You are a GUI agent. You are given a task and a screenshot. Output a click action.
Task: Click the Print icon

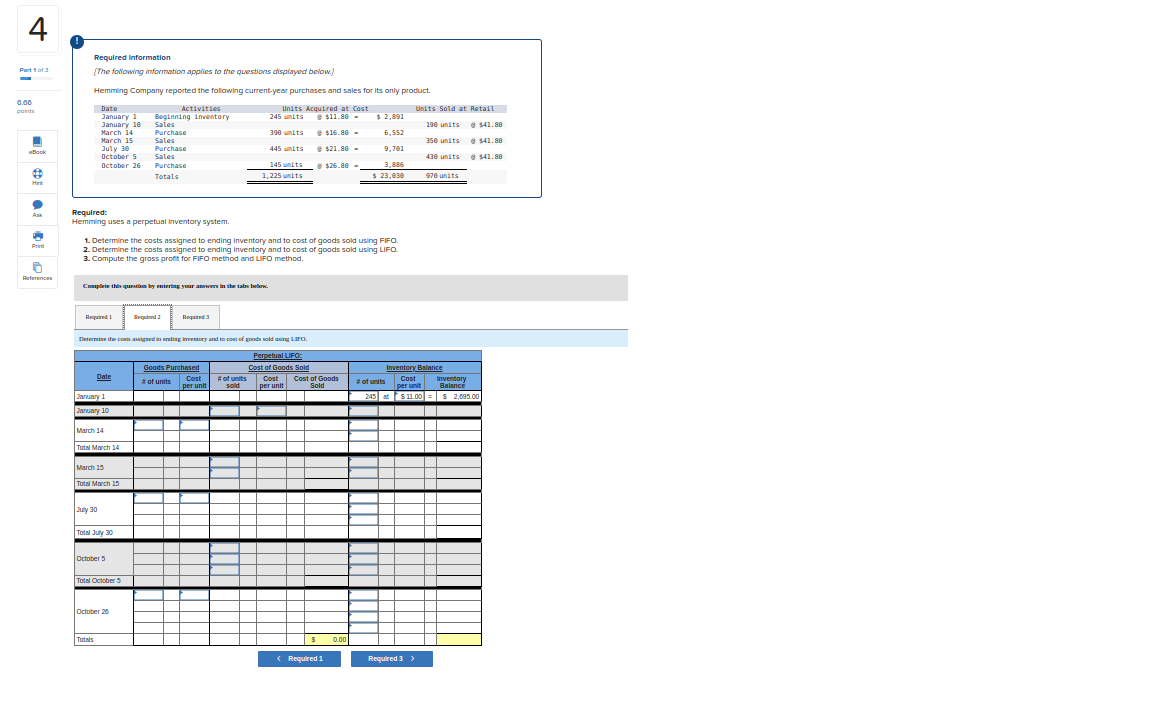pos(37,236)
